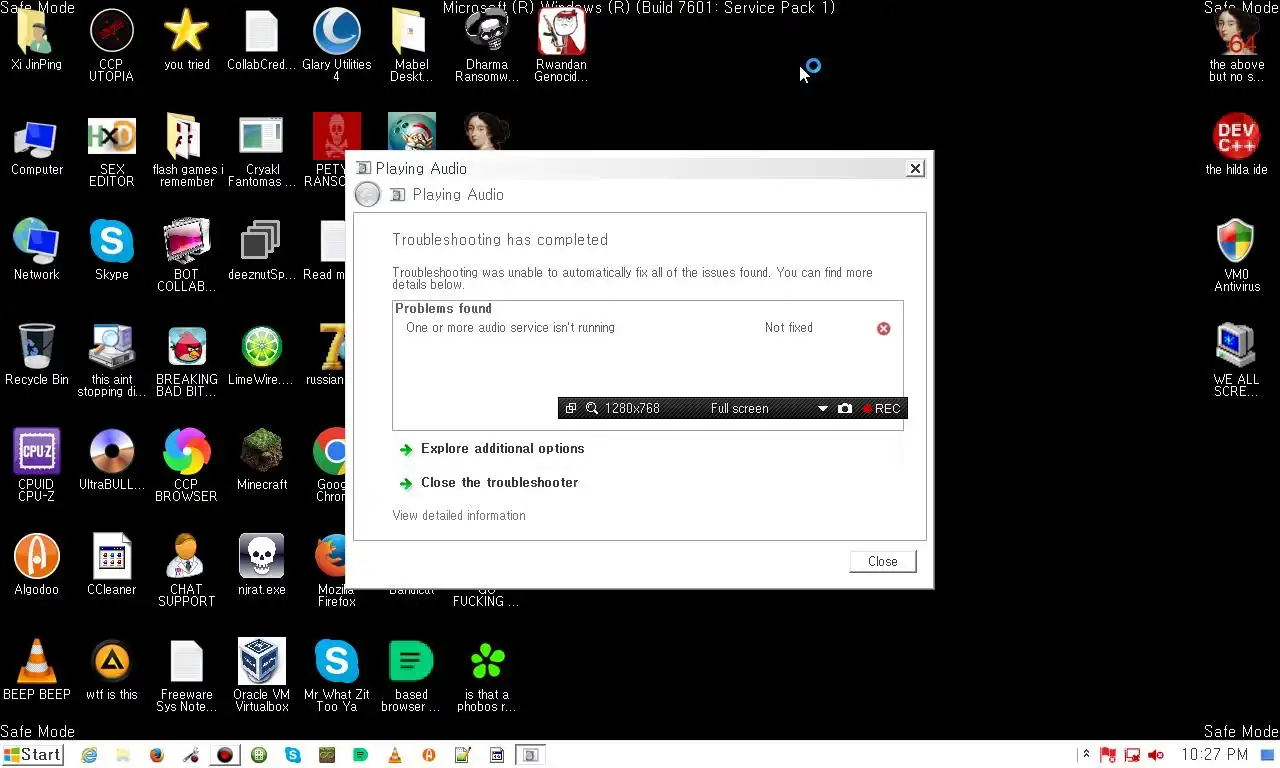Choose Close the troubleshooter option
This screenshot has height=768, width=1280.
point(499,482)
